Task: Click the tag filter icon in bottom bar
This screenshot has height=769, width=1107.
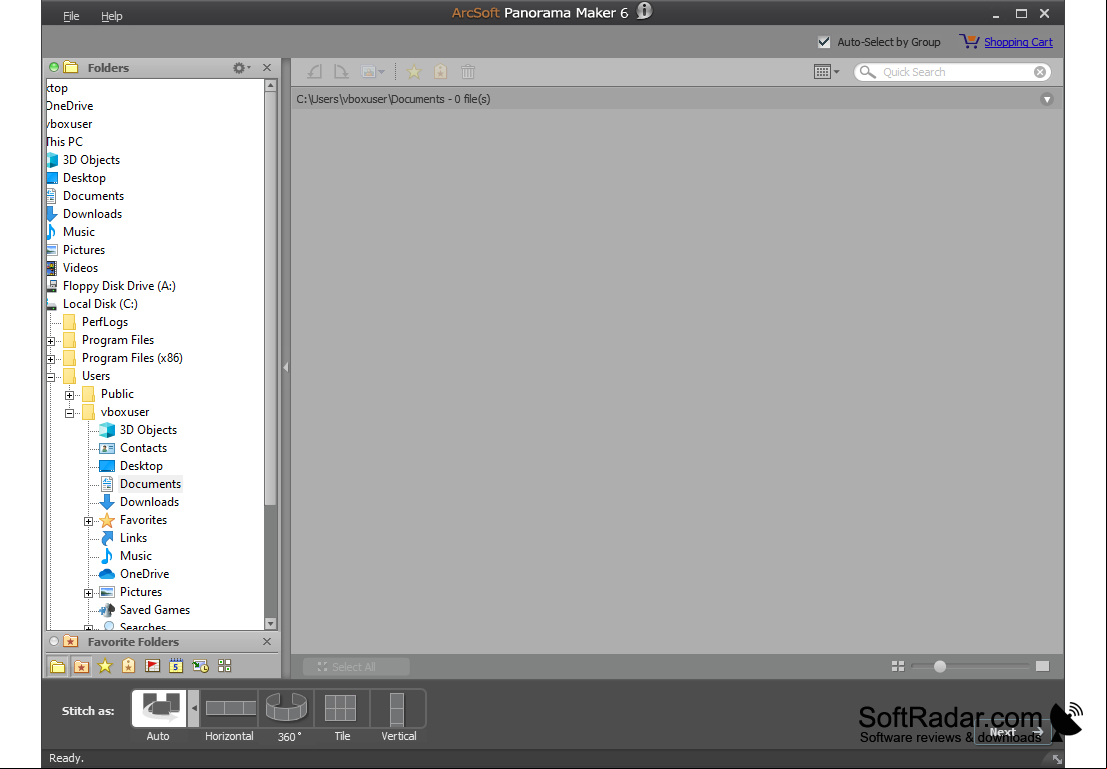Action: coord(128,666)
